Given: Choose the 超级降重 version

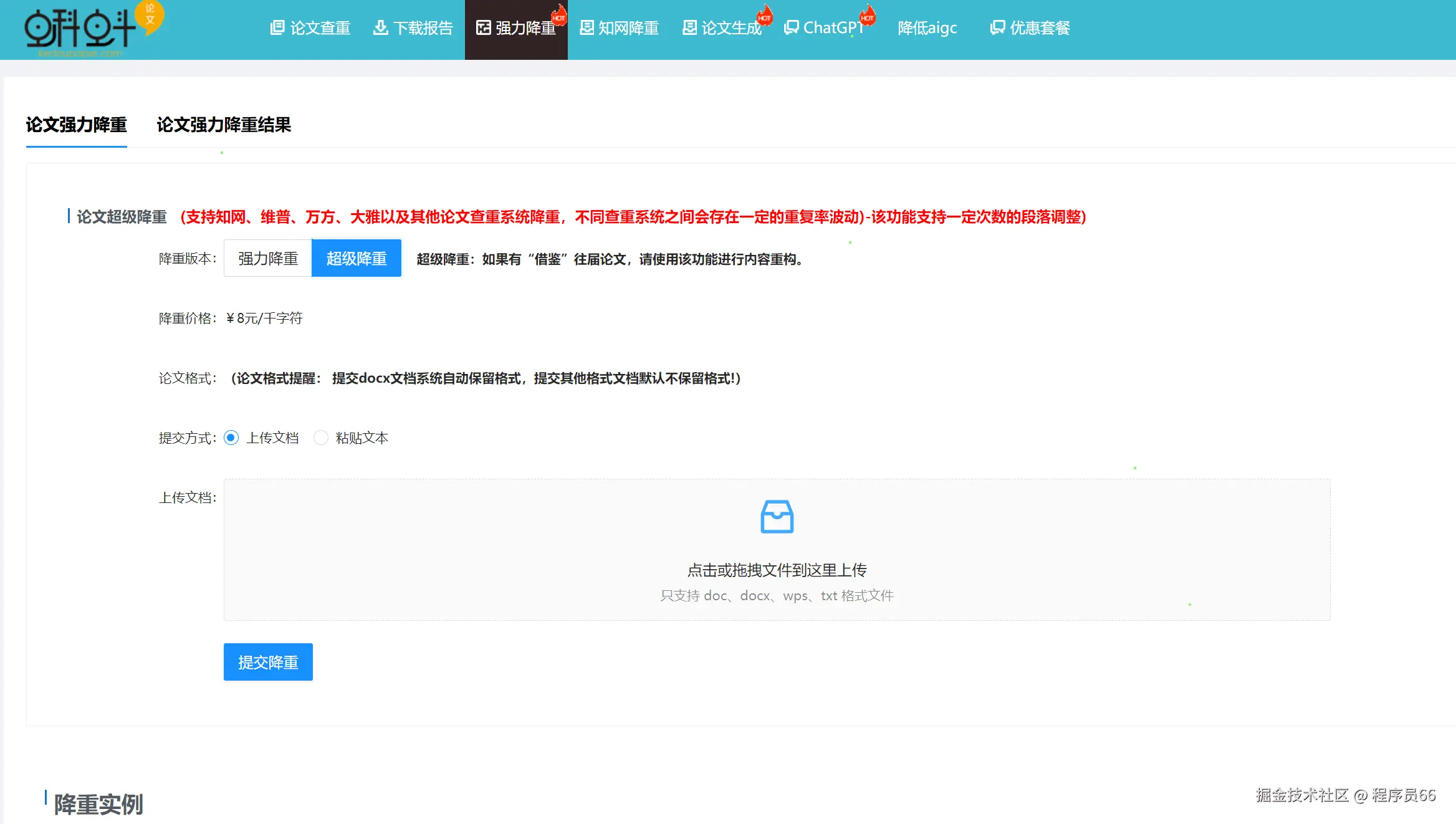Looking at the screenshot, I should pyautogui.click(x=356, y=258).
